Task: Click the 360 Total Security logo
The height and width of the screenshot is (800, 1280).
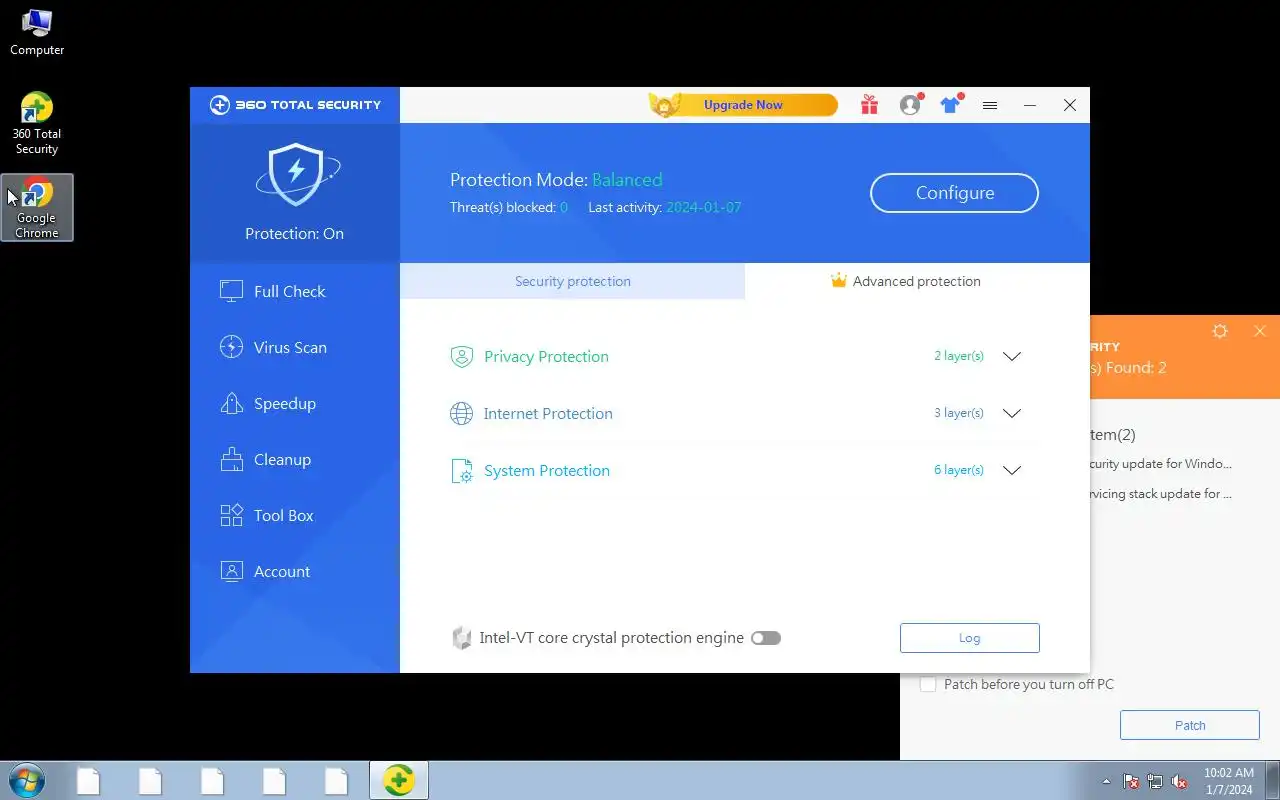Action: tap(295, 105)
